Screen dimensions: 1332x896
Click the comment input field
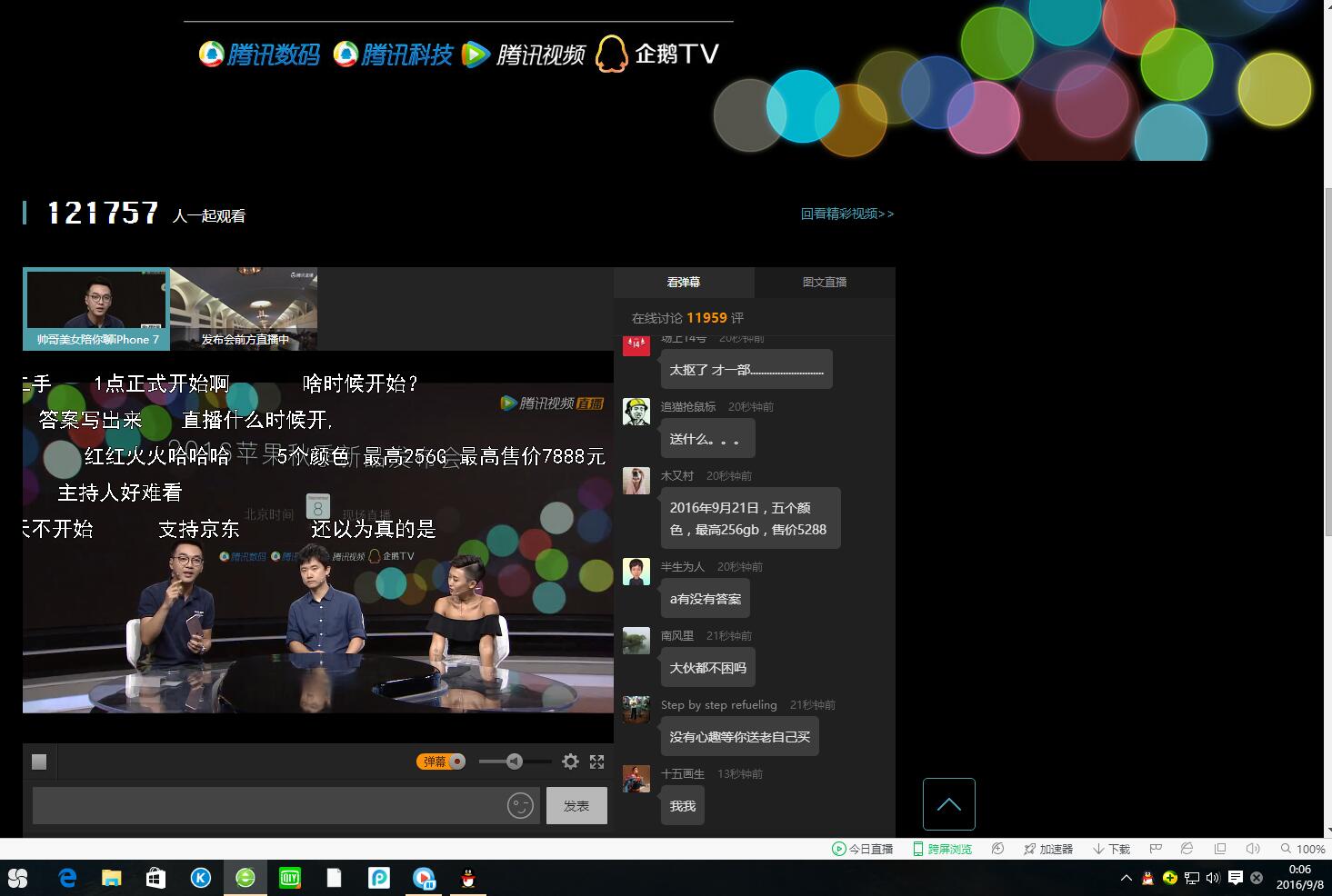pyautogui.click(x=286, y=806)
